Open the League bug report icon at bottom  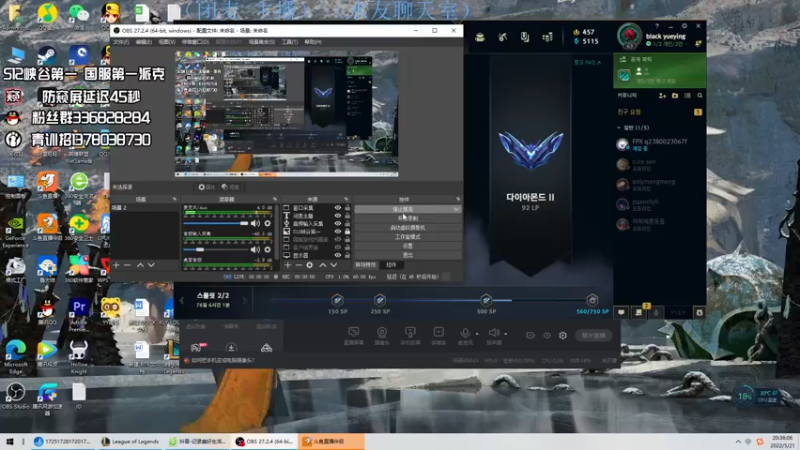coord(699,312)
